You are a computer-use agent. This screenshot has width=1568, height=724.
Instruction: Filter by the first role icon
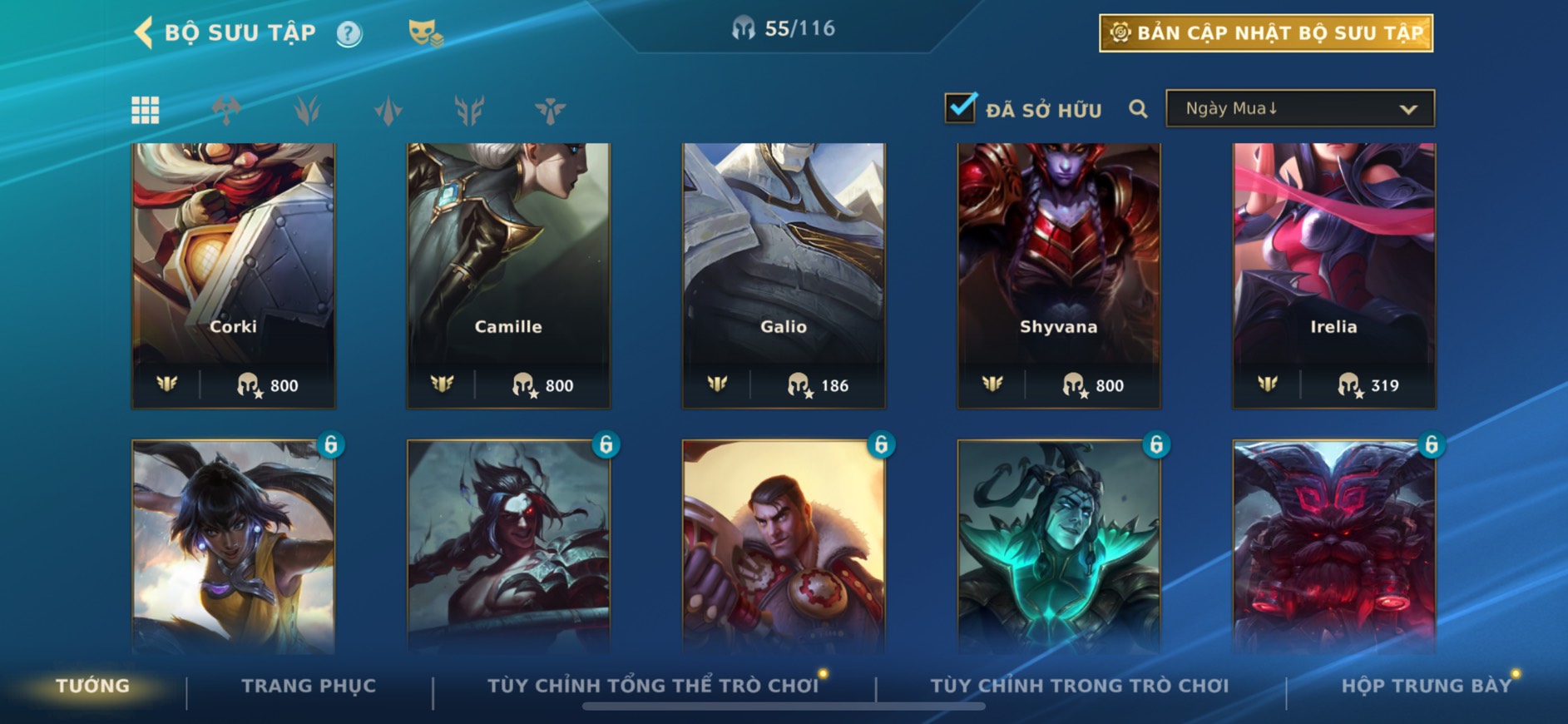pyautogui.click(x=226, y=110)
